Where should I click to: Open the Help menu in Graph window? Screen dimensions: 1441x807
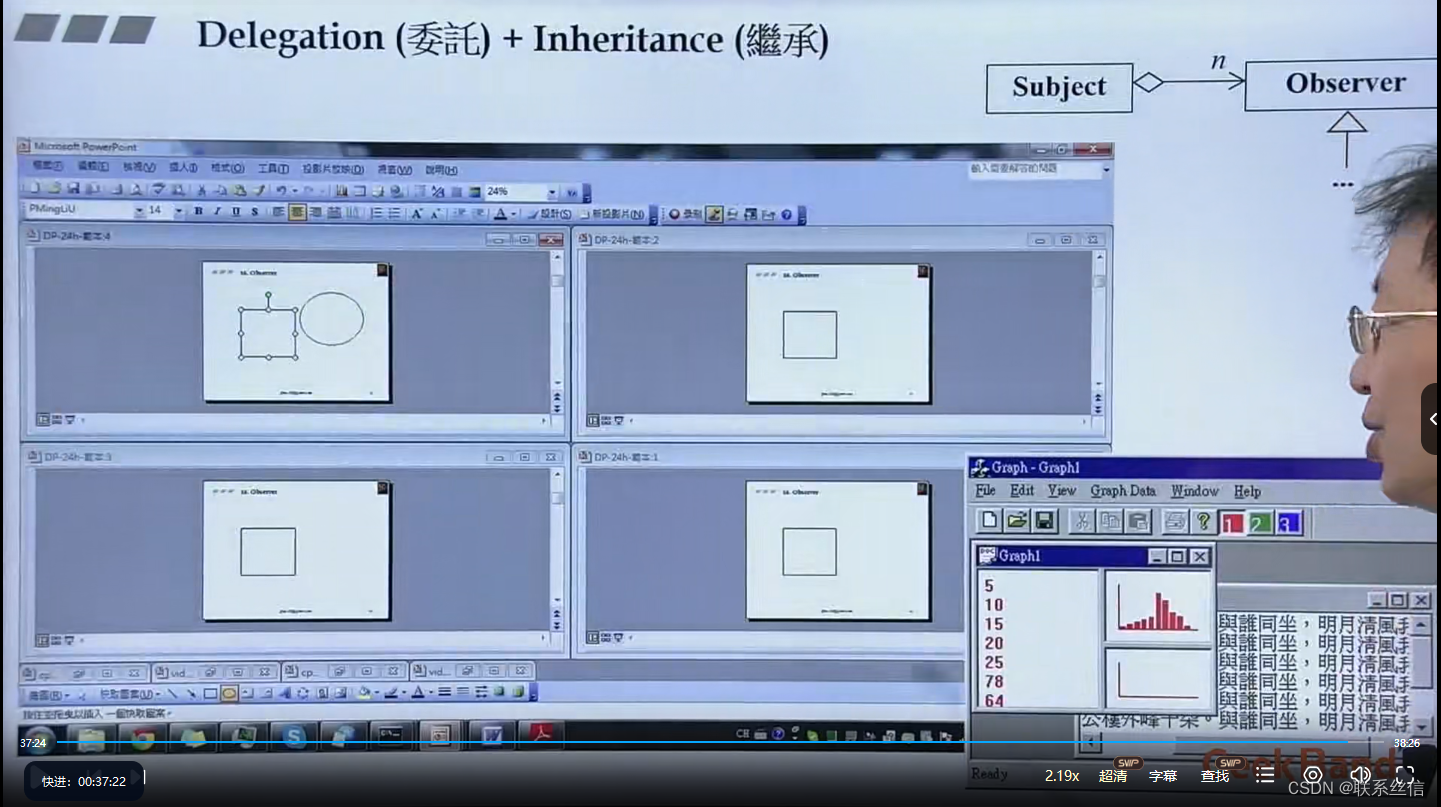click(x=1247, y=491)
